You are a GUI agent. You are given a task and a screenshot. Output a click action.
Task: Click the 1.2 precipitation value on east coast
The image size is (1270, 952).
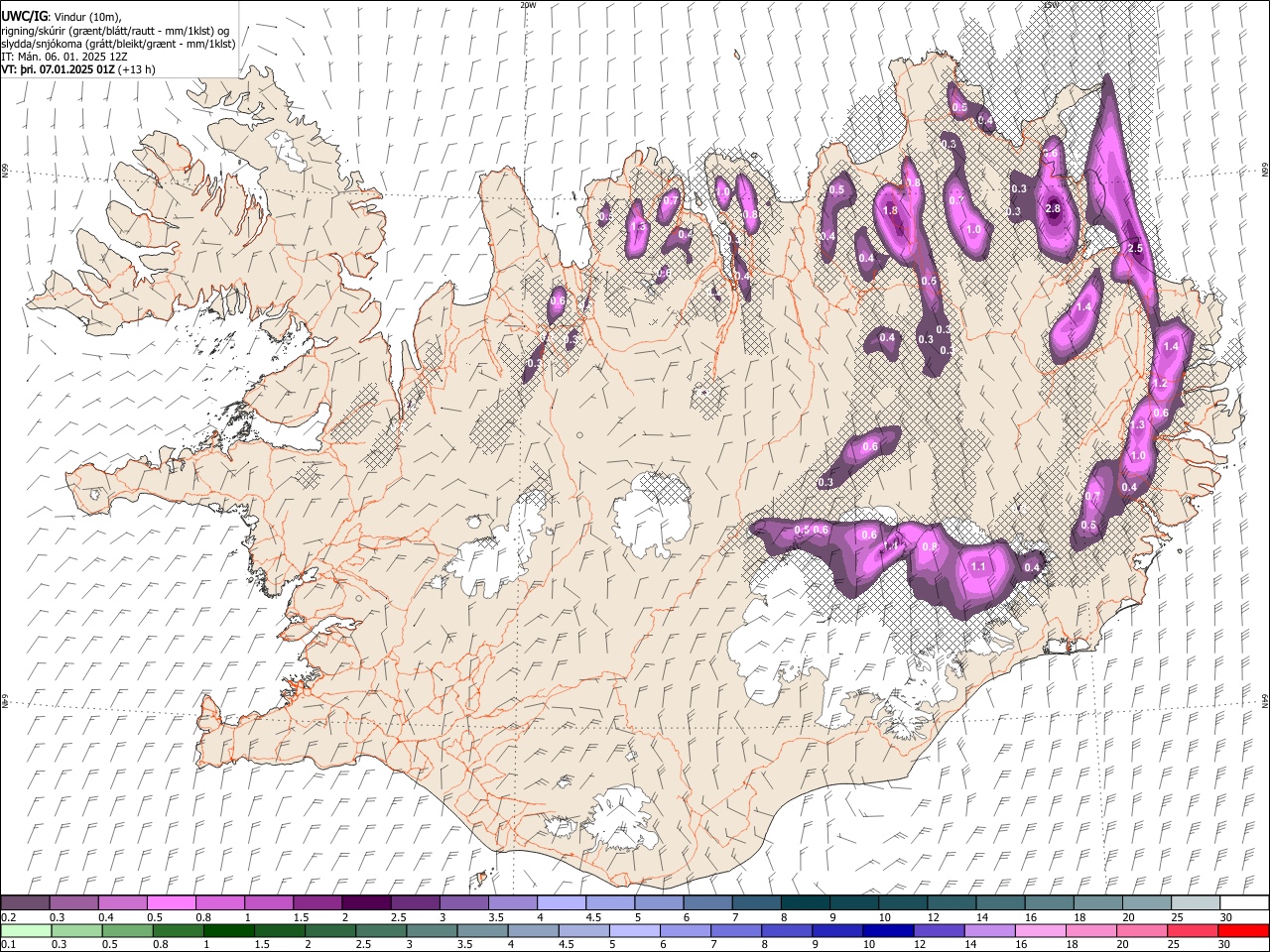pyautogui.click(x=1158, y=384)
